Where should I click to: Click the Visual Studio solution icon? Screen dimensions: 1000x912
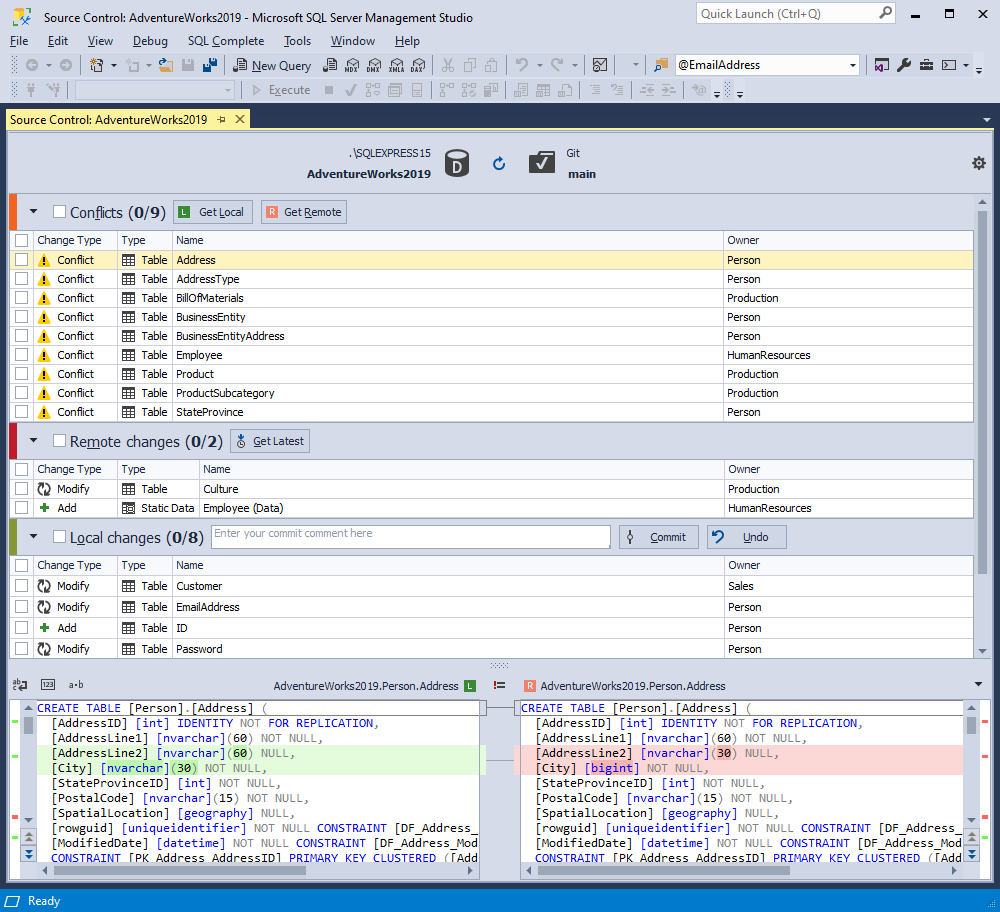click(x=881, y=65)
